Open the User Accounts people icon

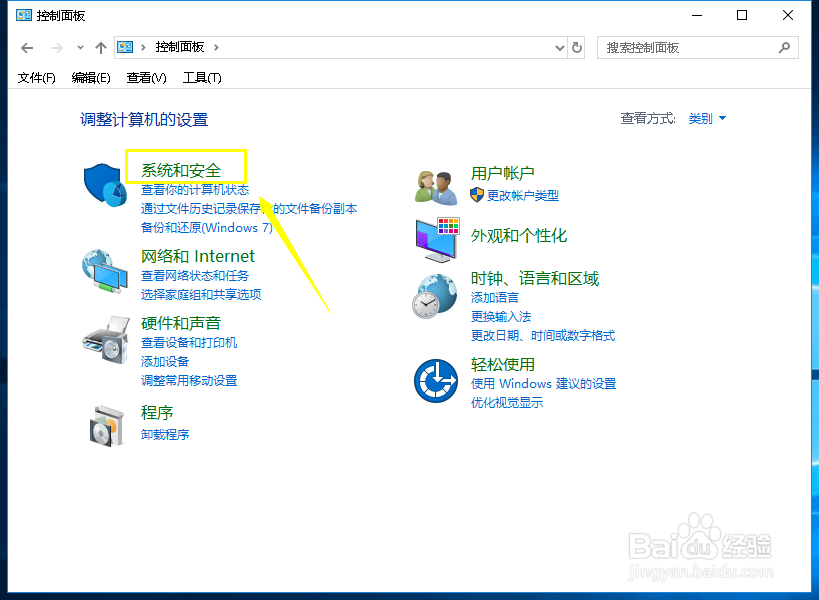coord(436,187)
